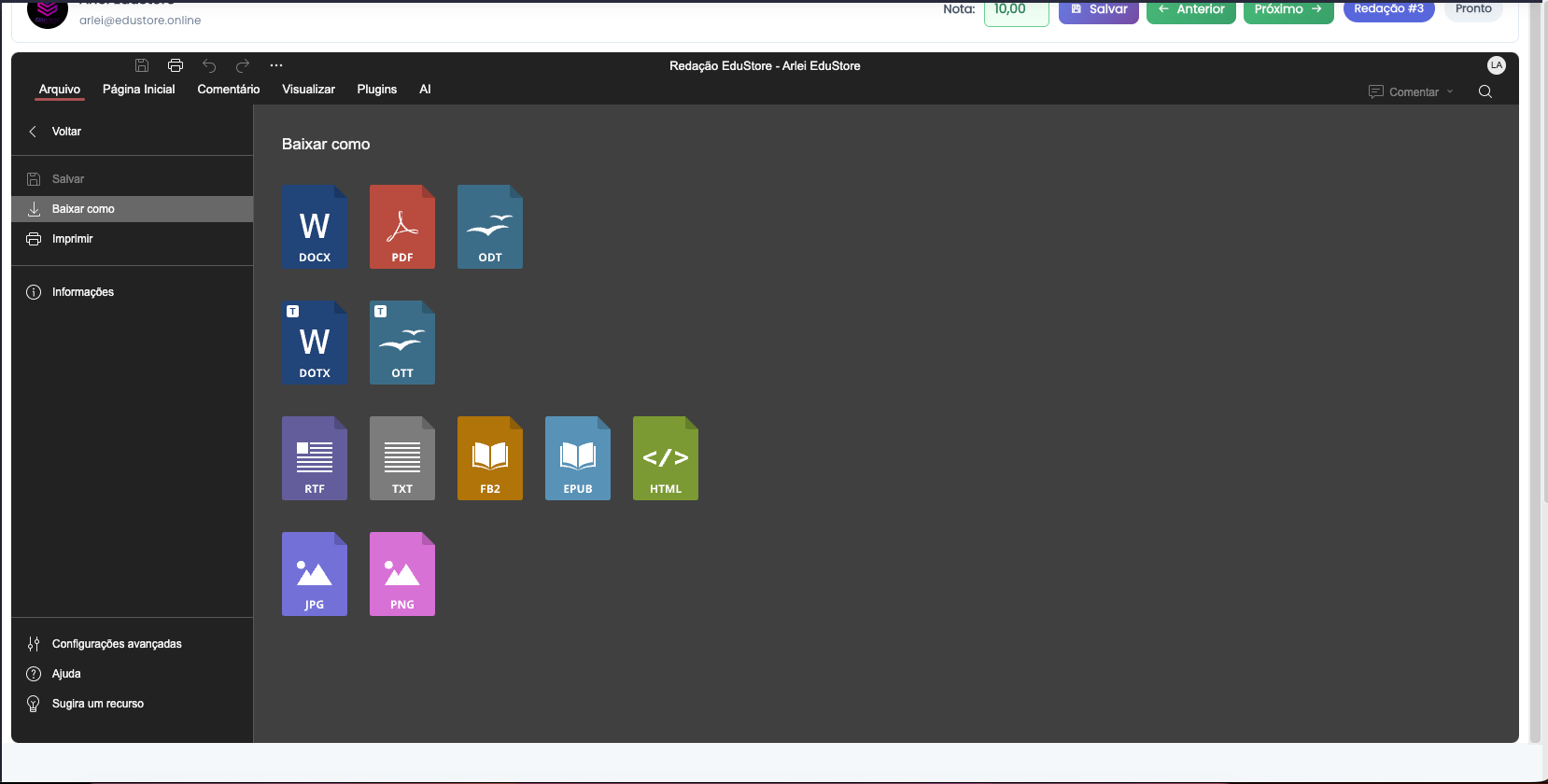The width and height of the screenshot is (1548, 784).
Task: Download document as DOCX format
Action: (315, 227)
